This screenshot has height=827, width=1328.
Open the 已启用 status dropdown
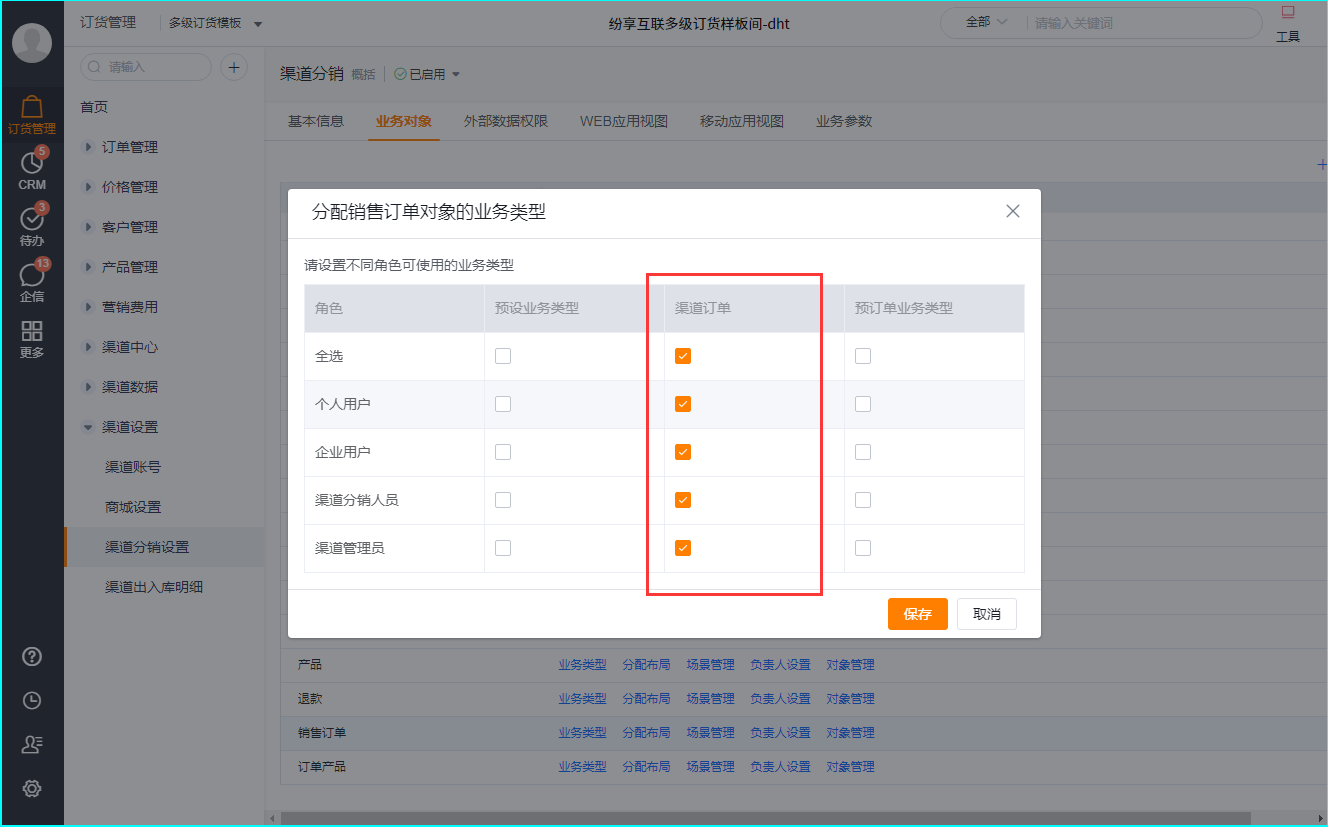point(427,73)
